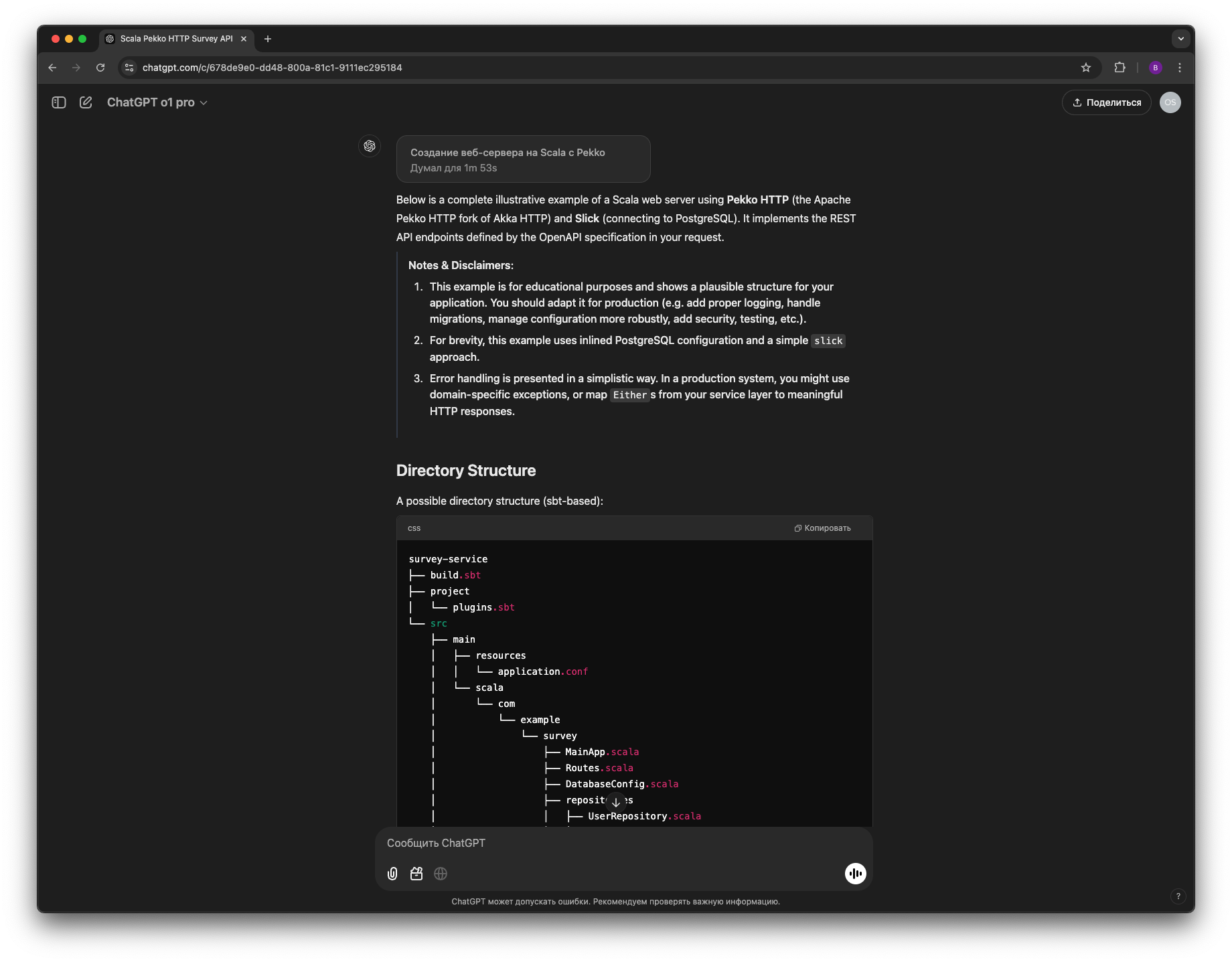Click 'plugins.sbt' in the directory tree

click(x=483, y=607)
